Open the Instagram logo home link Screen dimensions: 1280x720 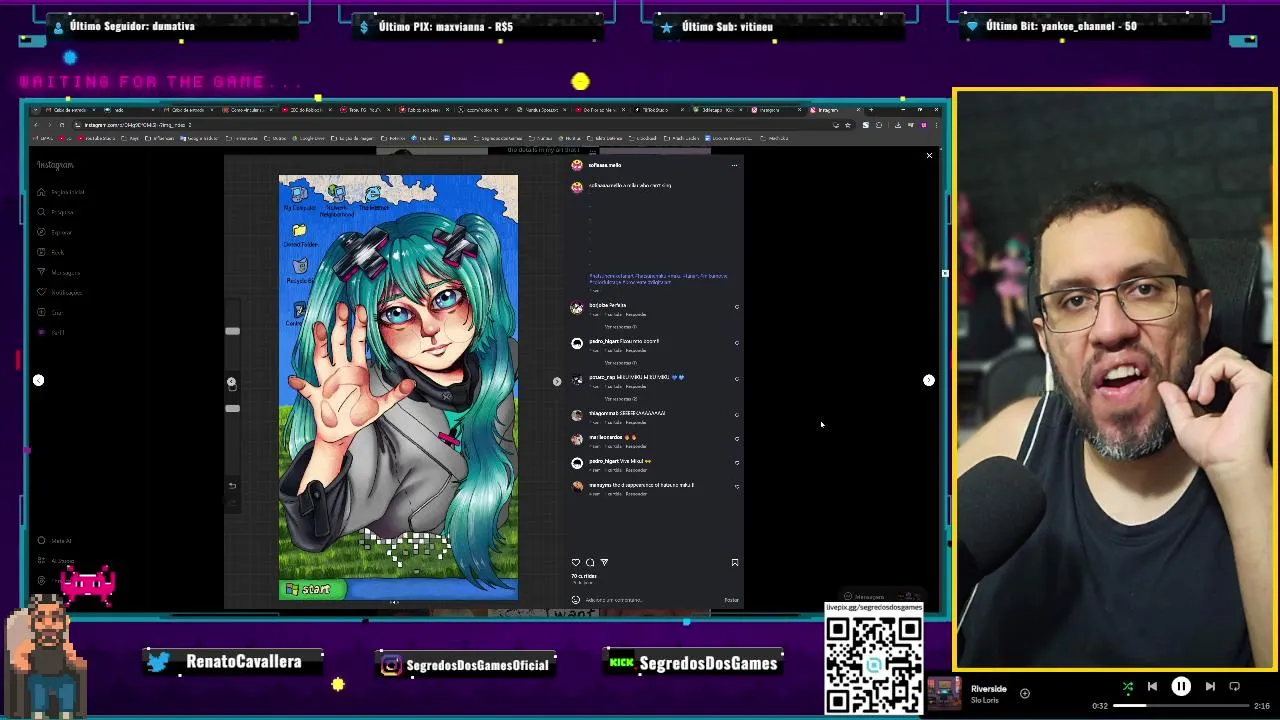pyautogui.click(x=55, y=165)
